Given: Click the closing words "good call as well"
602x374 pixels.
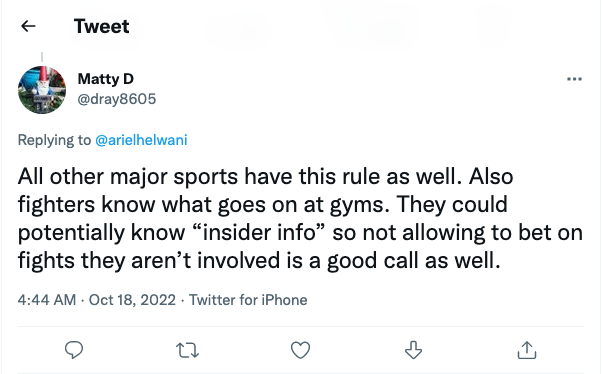Looking at the screenshot, I should click(414, 261).
